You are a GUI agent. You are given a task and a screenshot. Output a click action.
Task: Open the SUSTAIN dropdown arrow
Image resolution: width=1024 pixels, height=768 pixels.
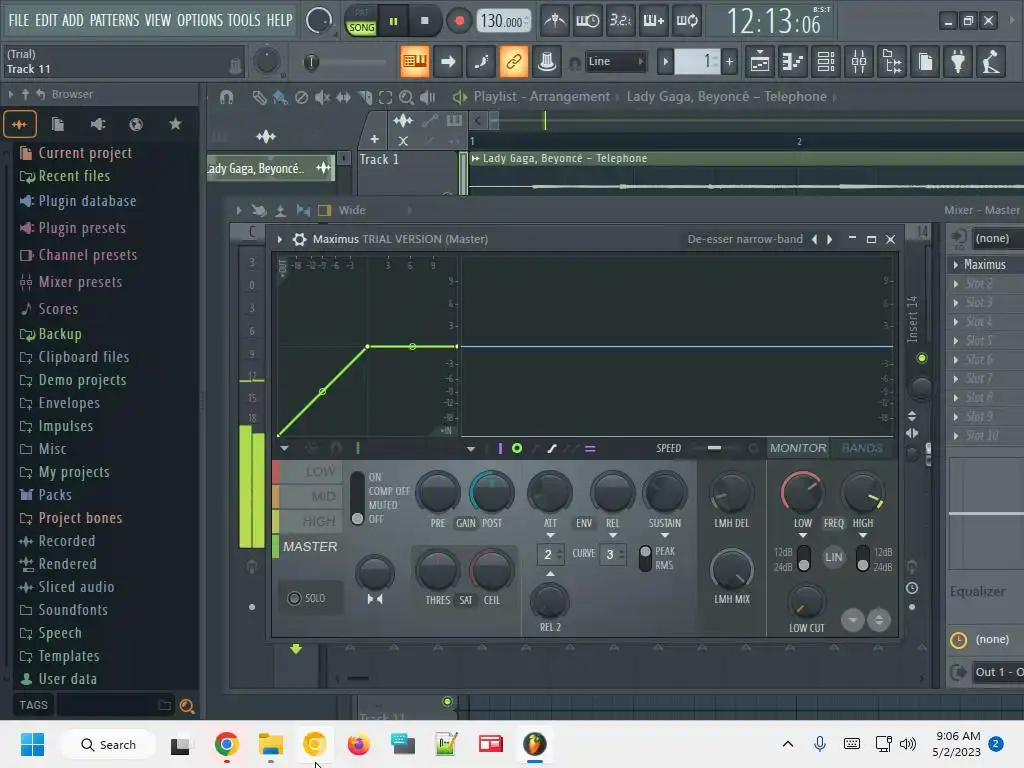665,536
